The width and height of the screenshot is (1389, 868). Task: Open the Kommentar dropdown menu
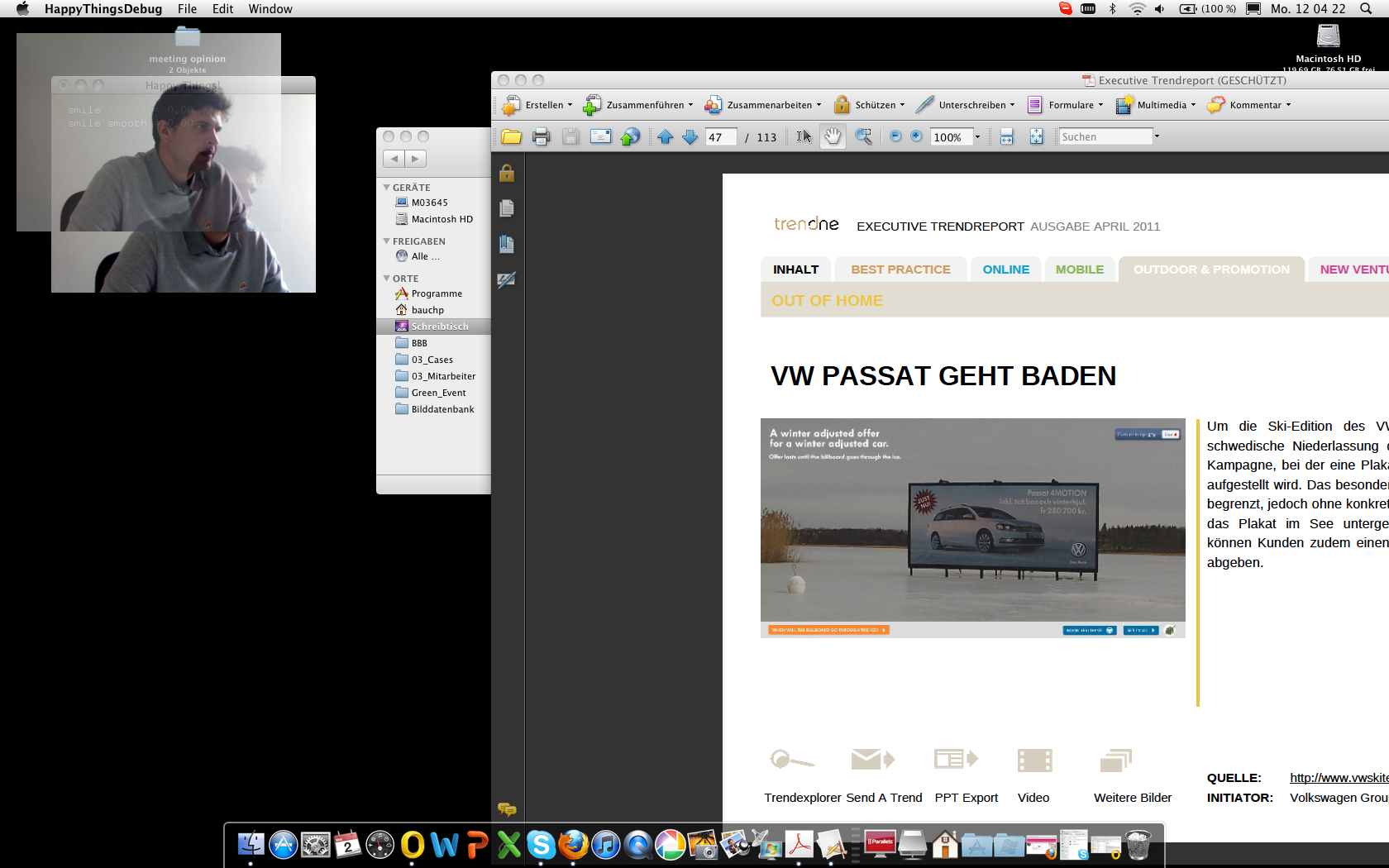click(x=1249, y=105)
